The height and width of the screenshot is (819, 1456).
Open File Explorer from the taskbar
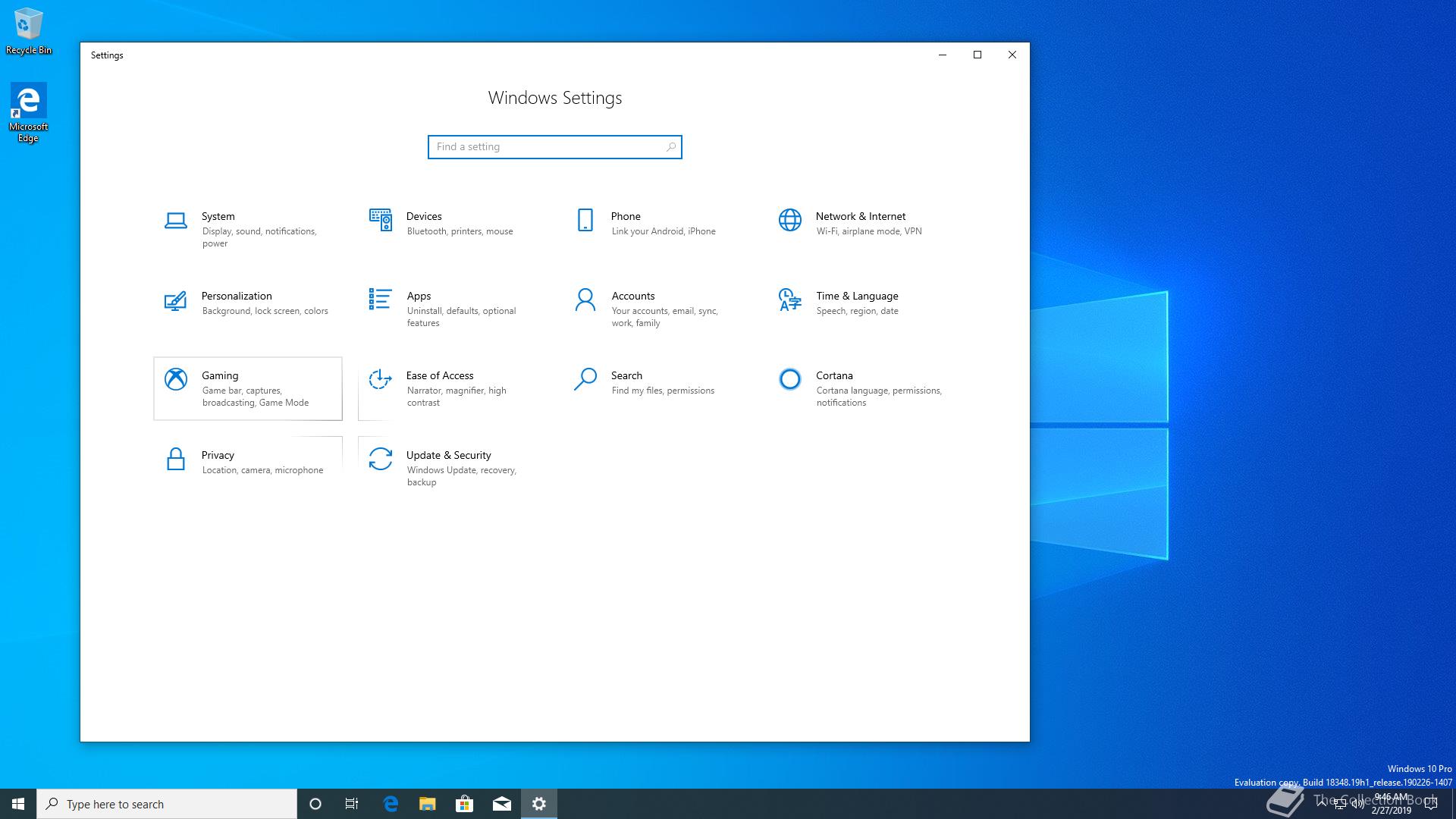pos(428,804)
